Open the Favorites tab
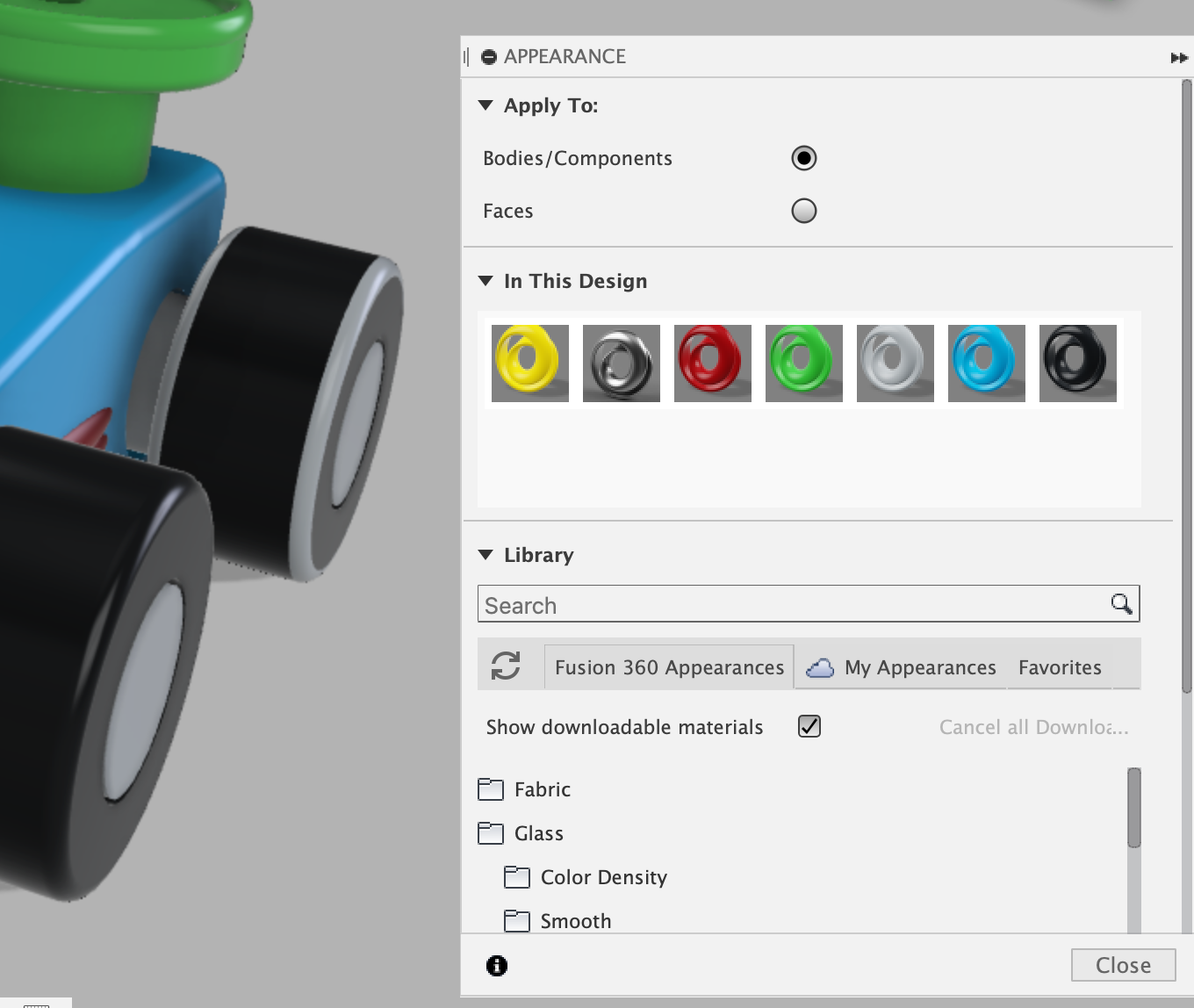This screenshot has height=1008, width=1194. click(x=1060, y=667)
